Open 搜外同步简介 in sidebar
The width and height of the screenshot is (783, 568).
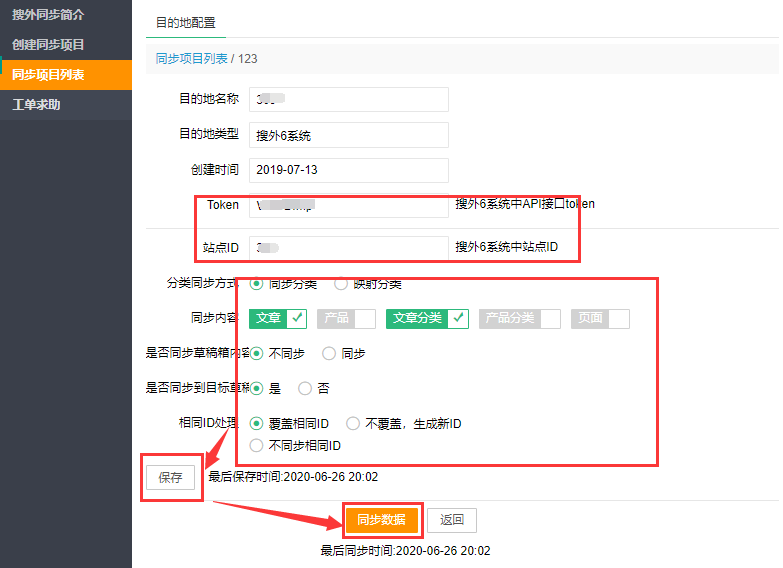point(48,15)
